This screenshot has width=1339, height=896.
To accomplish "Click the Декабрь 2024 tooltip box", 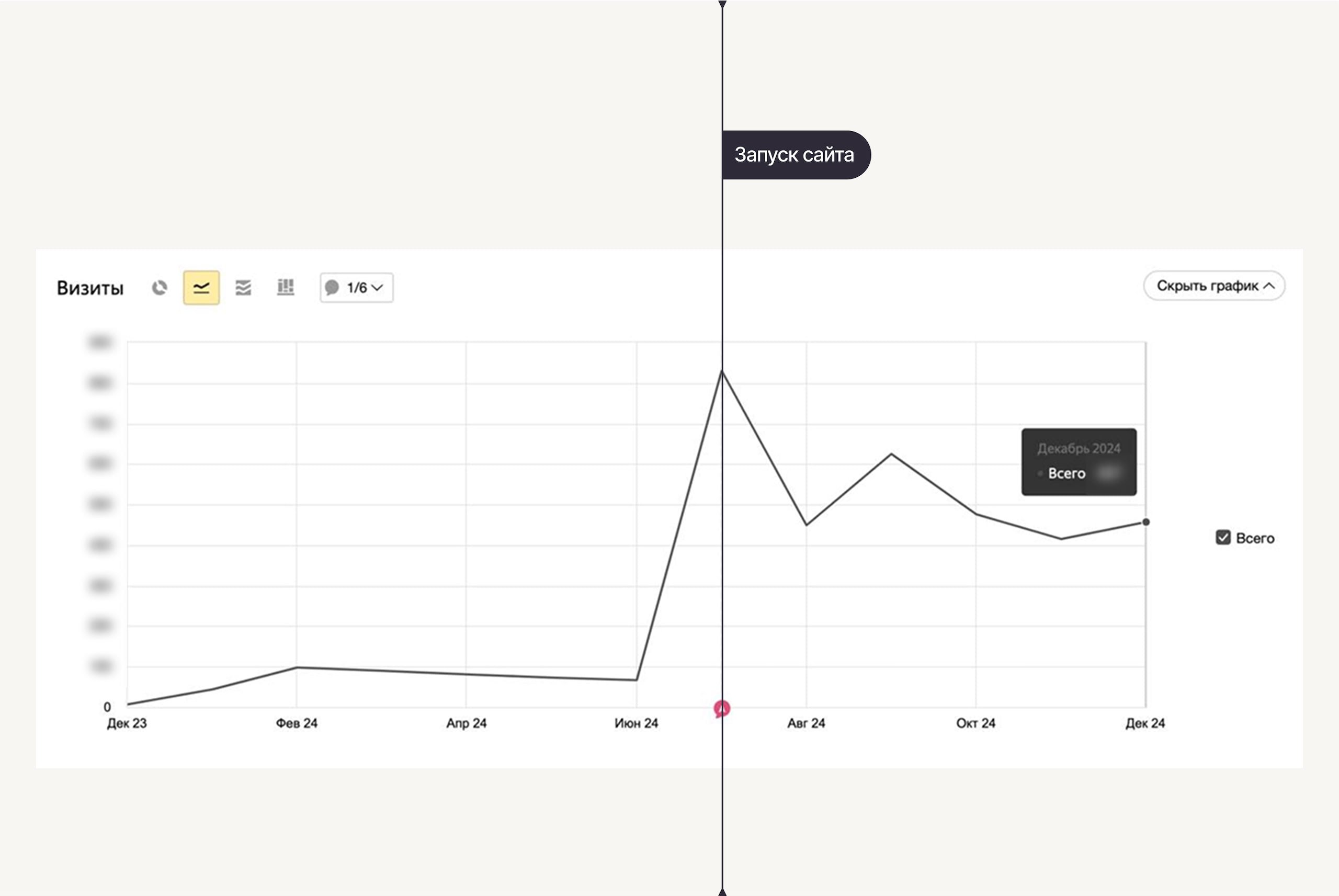I will pyautogui.click(x=1079, y=462).
